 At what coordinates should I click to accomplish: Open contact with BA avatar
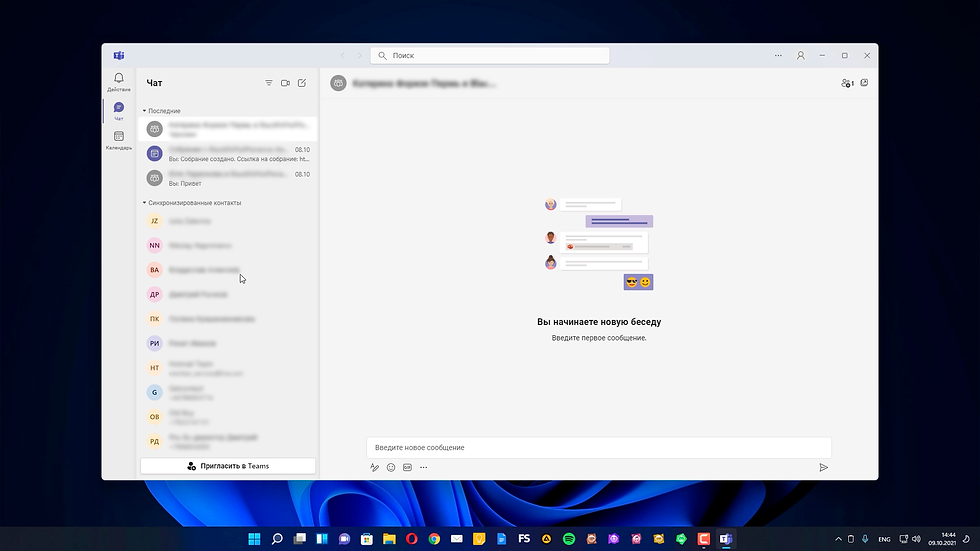(x=154, y=270)
